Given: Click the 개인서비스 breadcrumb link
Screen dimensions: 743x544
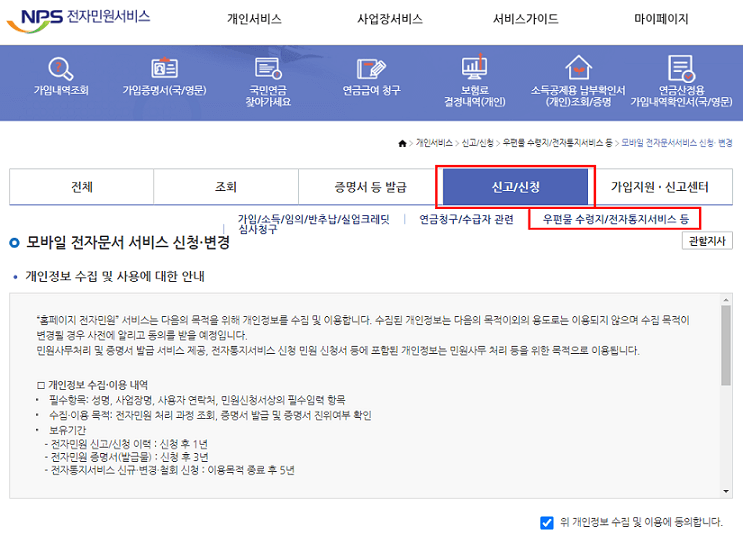Looking at the screenshot, I should click(x=434, y=143).
